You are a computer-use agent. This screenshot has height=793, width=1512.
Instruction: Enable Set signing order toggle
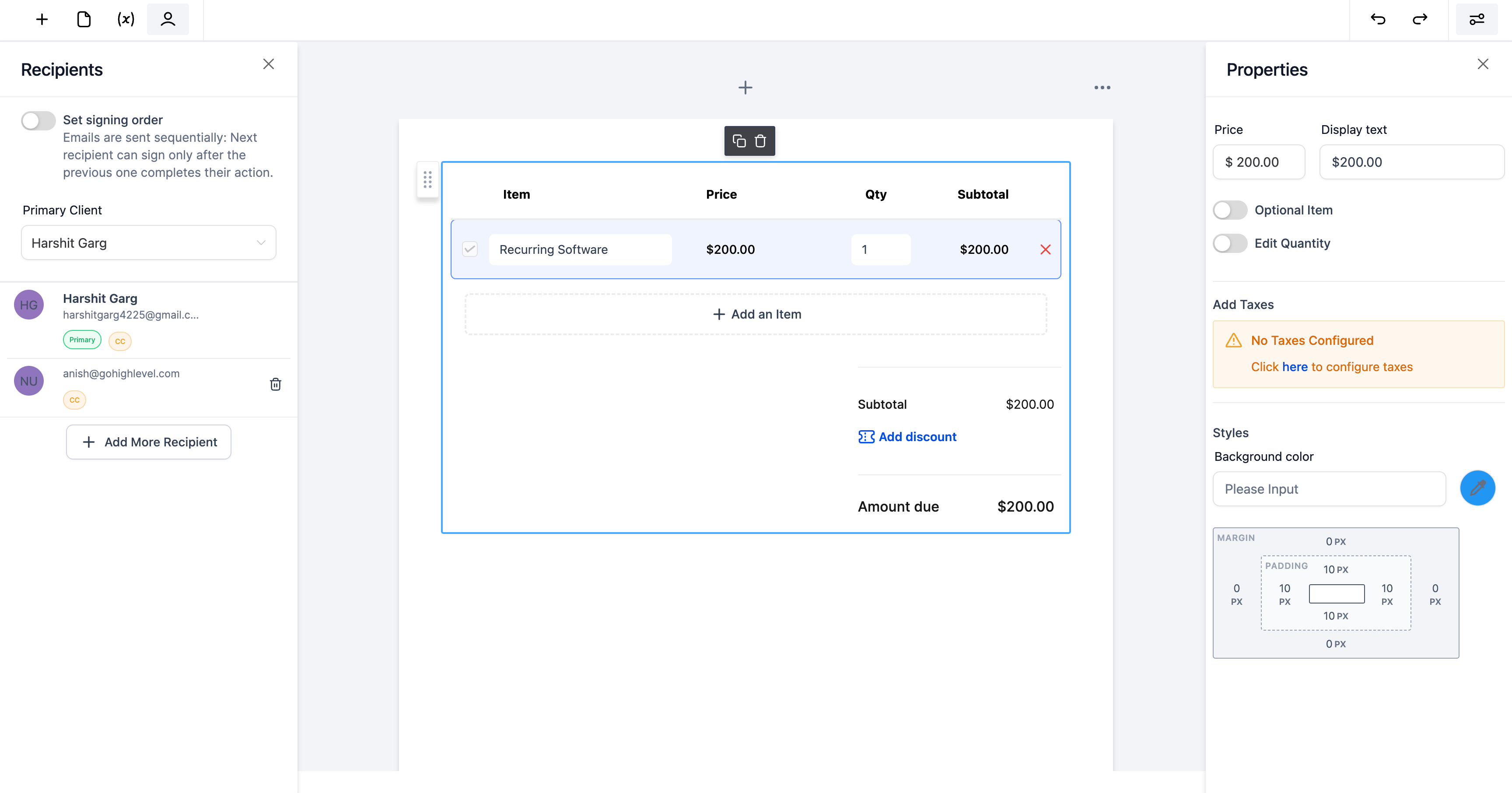(x=38, y=121)
